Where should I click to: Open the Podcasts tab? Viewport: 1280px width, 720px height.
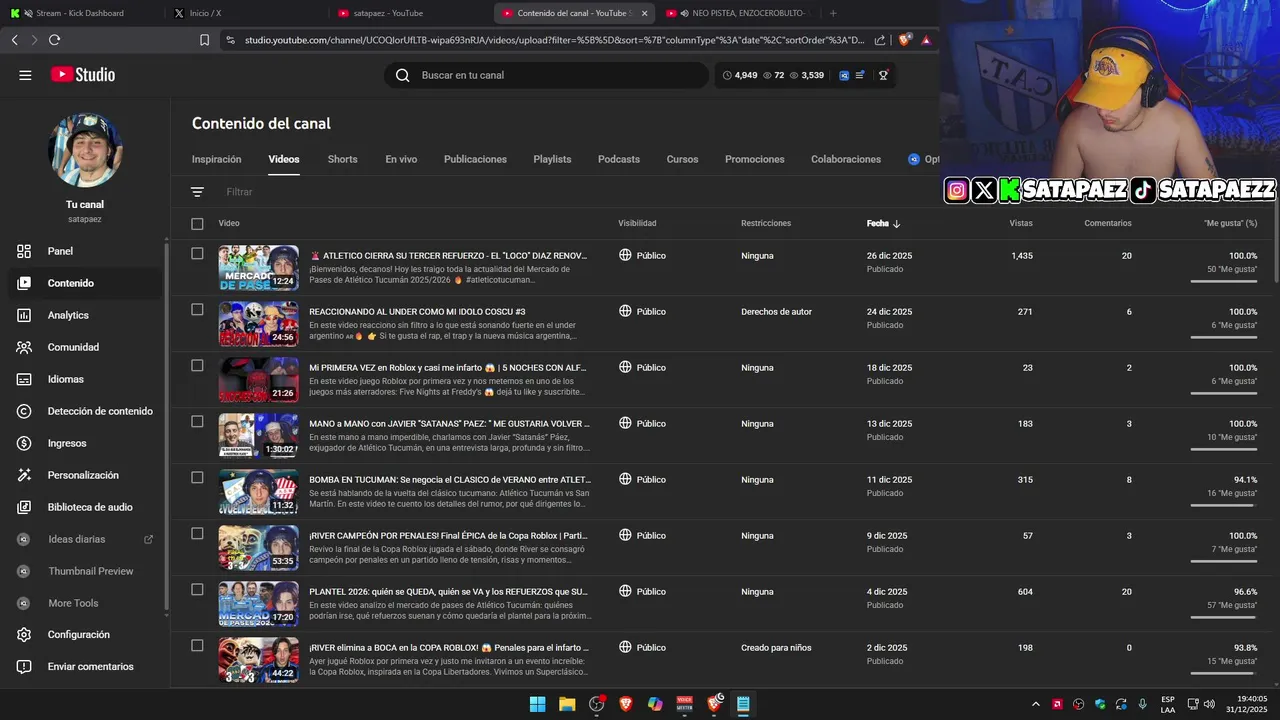(x=619, y=159)
